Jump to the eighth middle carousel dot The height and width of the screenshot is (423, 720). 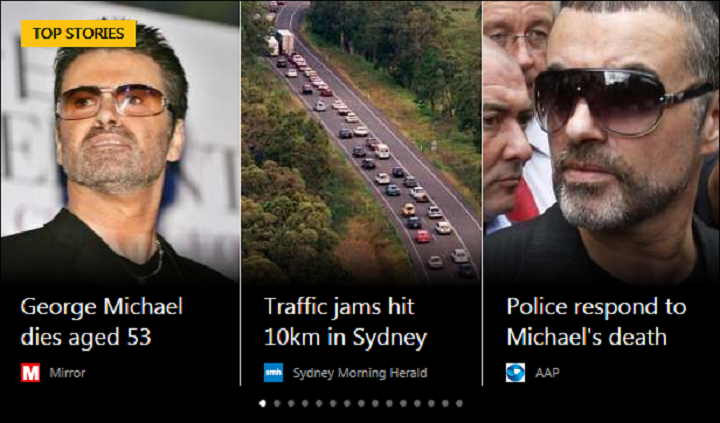point(361,403)
